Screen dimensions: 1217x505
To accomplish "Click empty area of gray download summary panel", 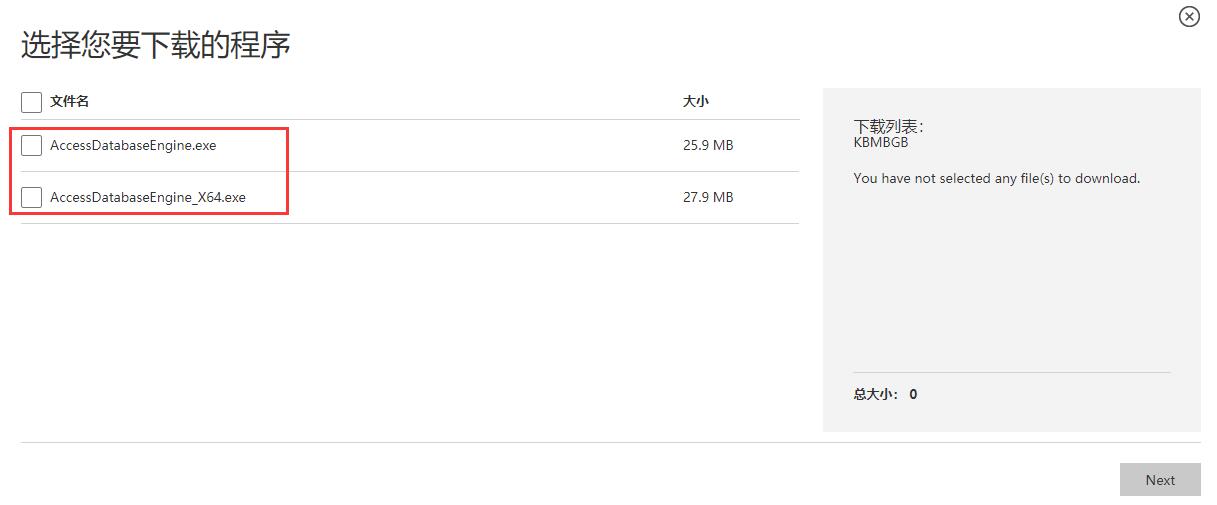I will [1010, 280].
